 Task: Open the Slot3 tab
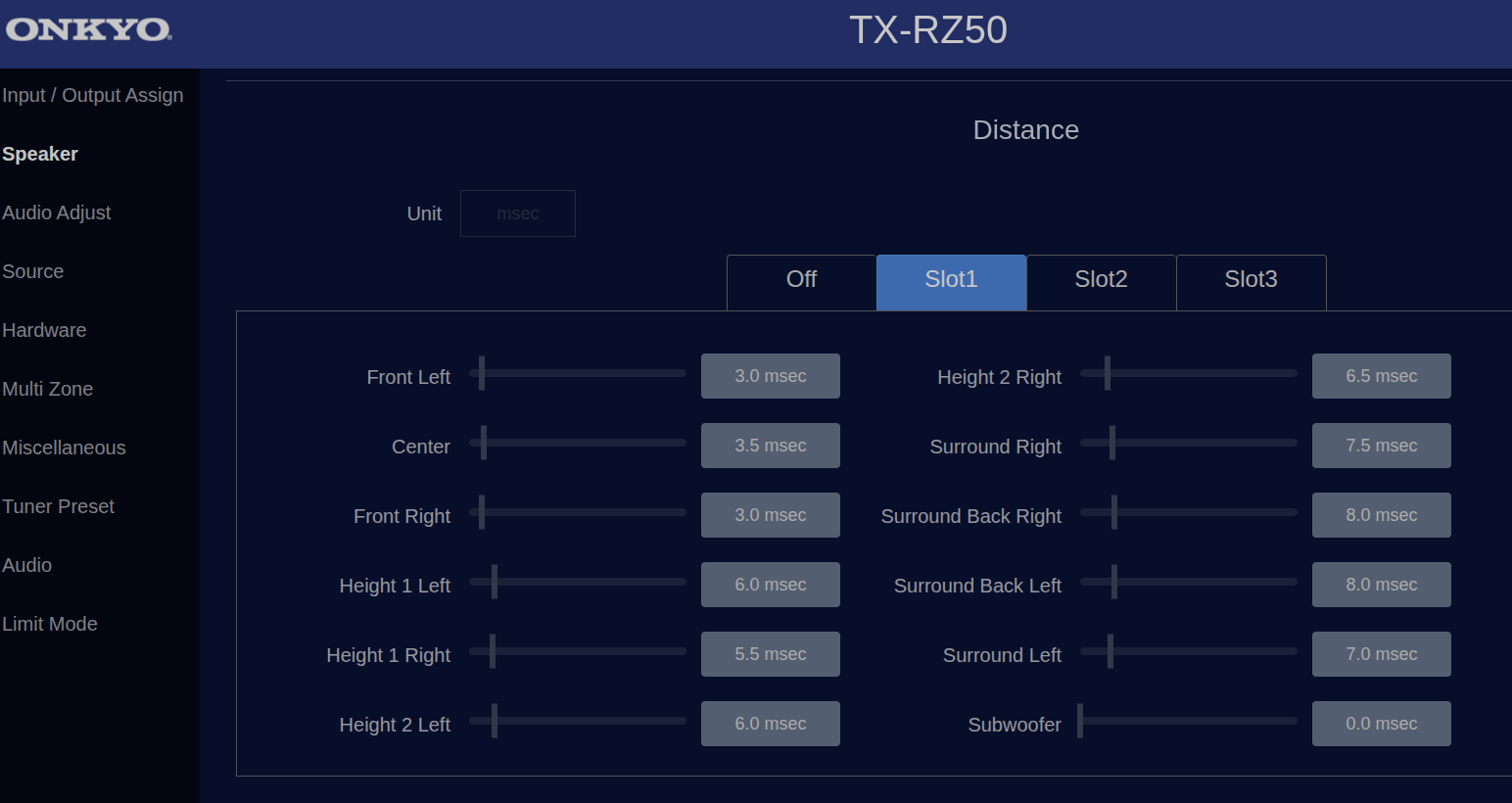[1251, 280]
